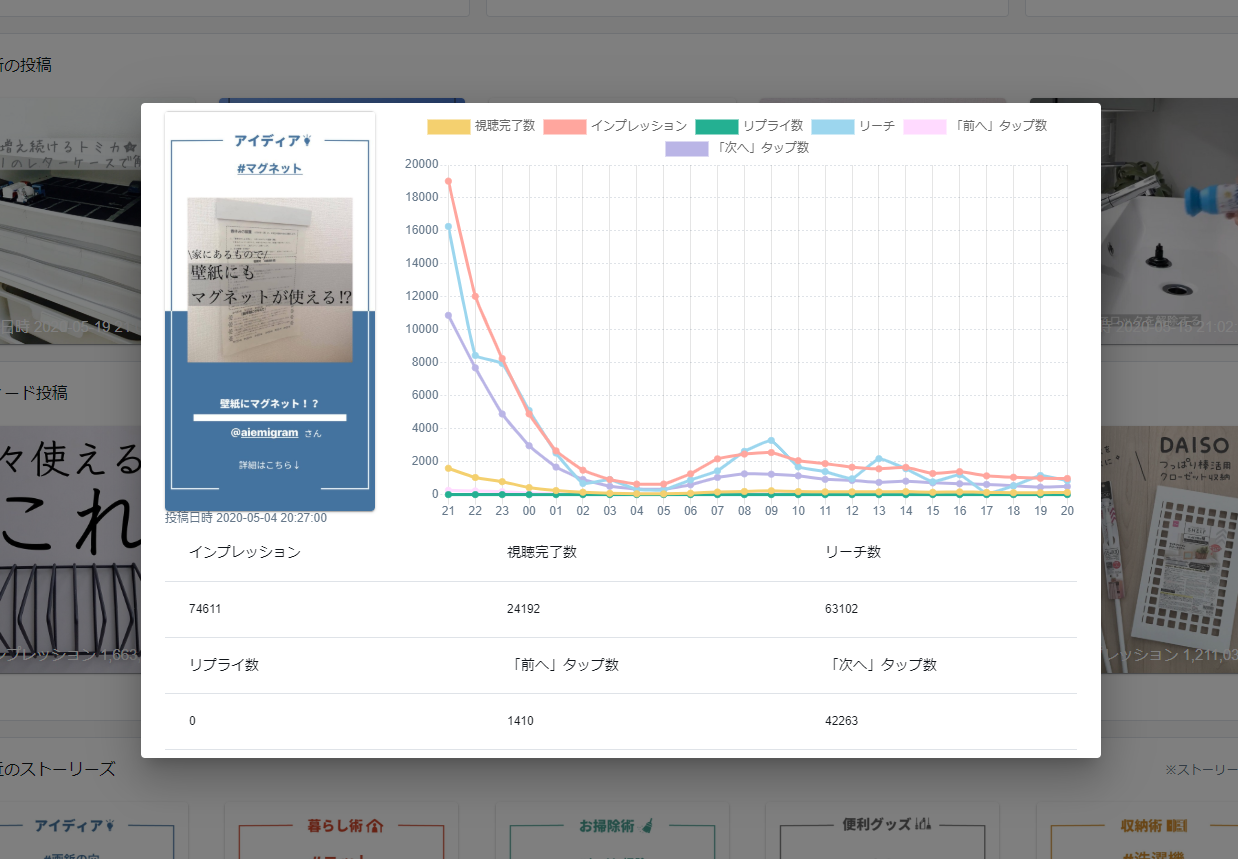The width and height of the screenshot is (1238, 859).
Task: Click the red インプレッション legend swatch
Action: (x=567, y=127)
